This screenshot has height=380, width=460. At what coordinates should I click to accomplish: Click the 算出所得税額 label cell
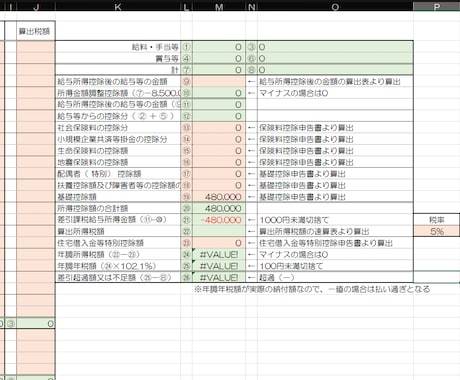pos(118,231)
